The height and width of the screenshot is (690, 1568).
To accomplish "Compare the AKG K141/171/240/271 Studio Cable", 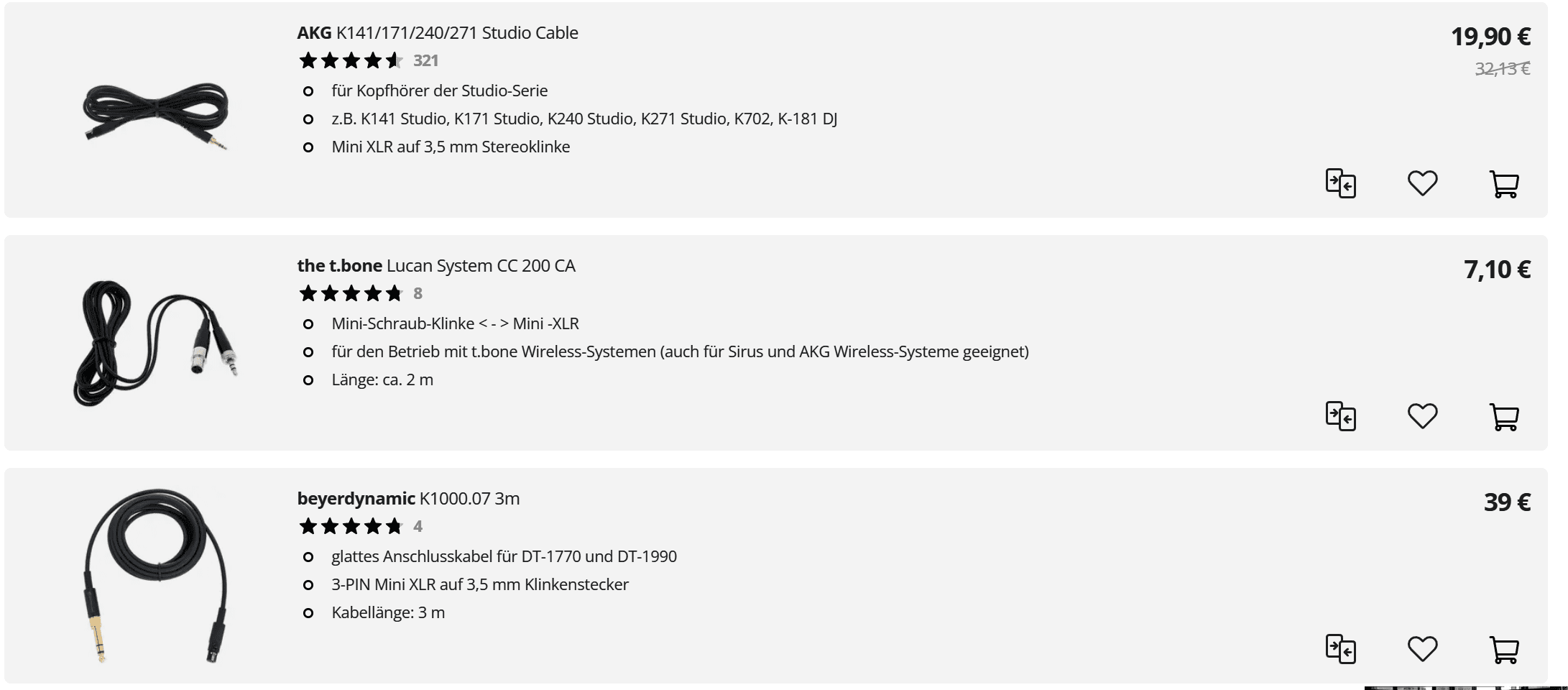I will [x=1340, y=183].
